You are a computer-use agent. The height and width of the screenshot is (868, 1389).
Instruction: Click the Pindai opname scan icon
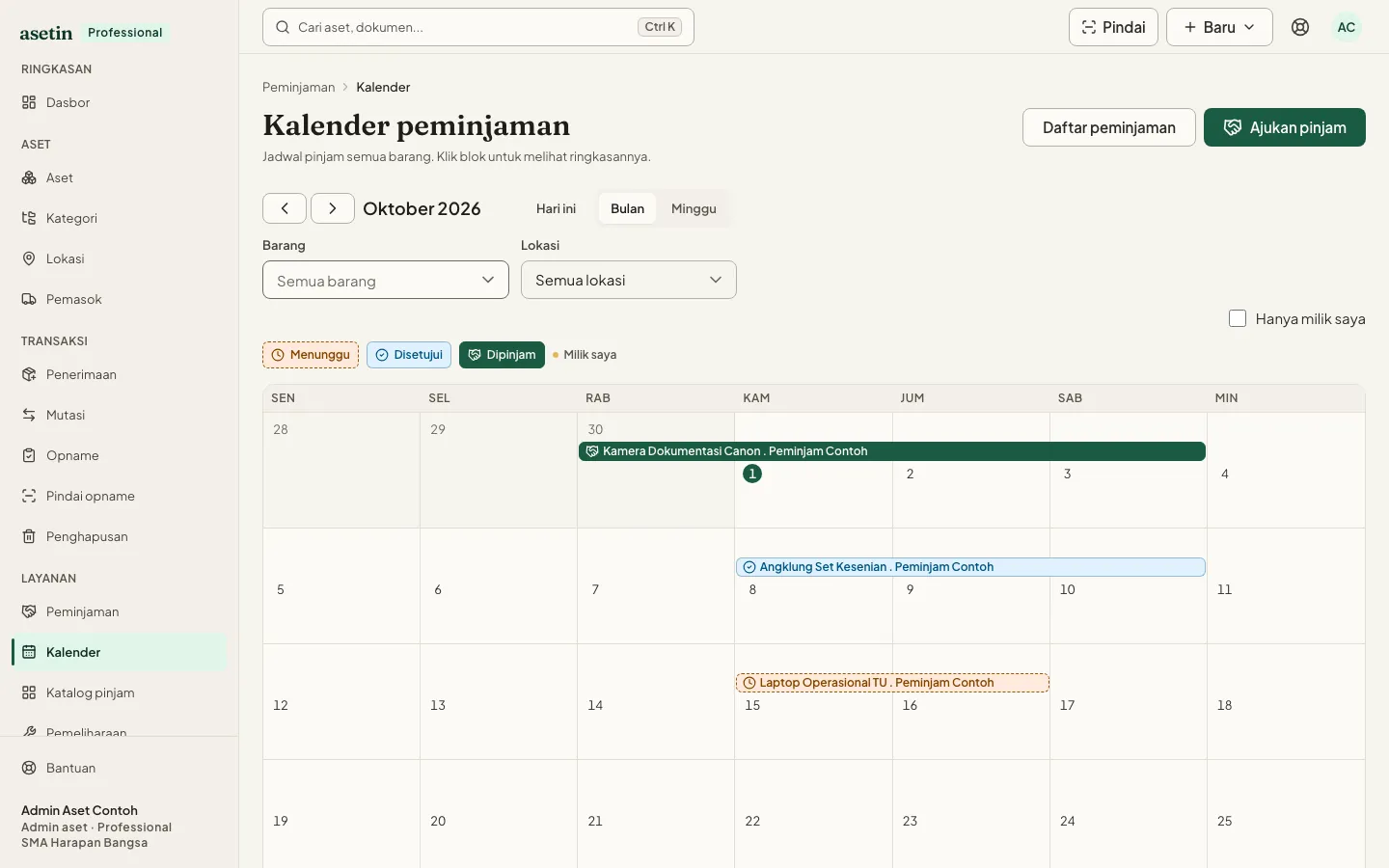(x=29, y=496)
